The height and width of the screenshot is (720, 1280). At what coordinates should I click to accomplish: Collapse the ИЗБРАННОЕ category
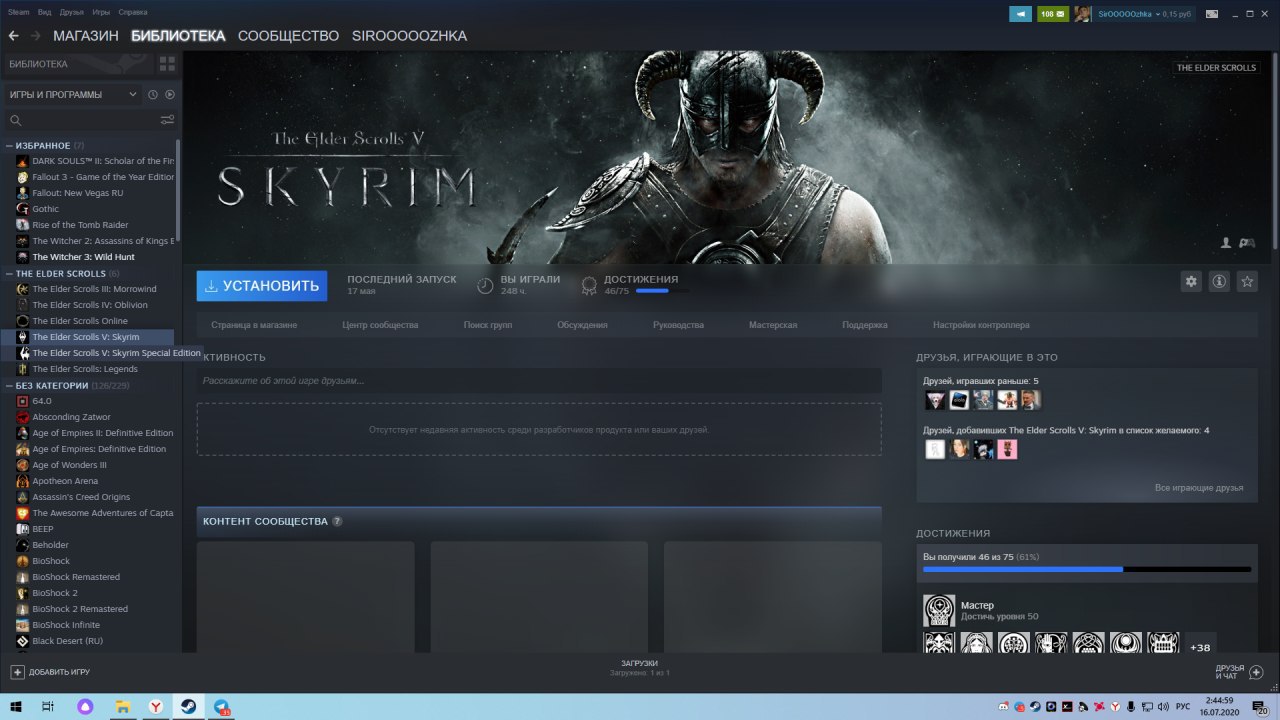pos(9,146)
